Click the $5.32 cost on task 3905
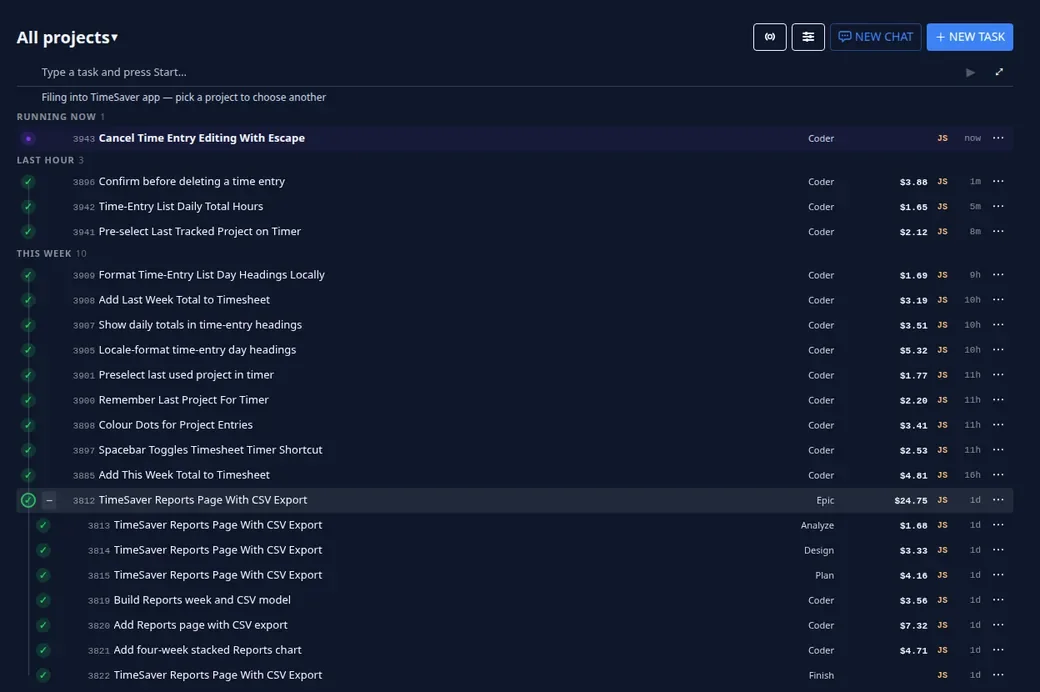Image resolution: width=1040 pixels, height=692 pixels. click(x=913, y=350)
